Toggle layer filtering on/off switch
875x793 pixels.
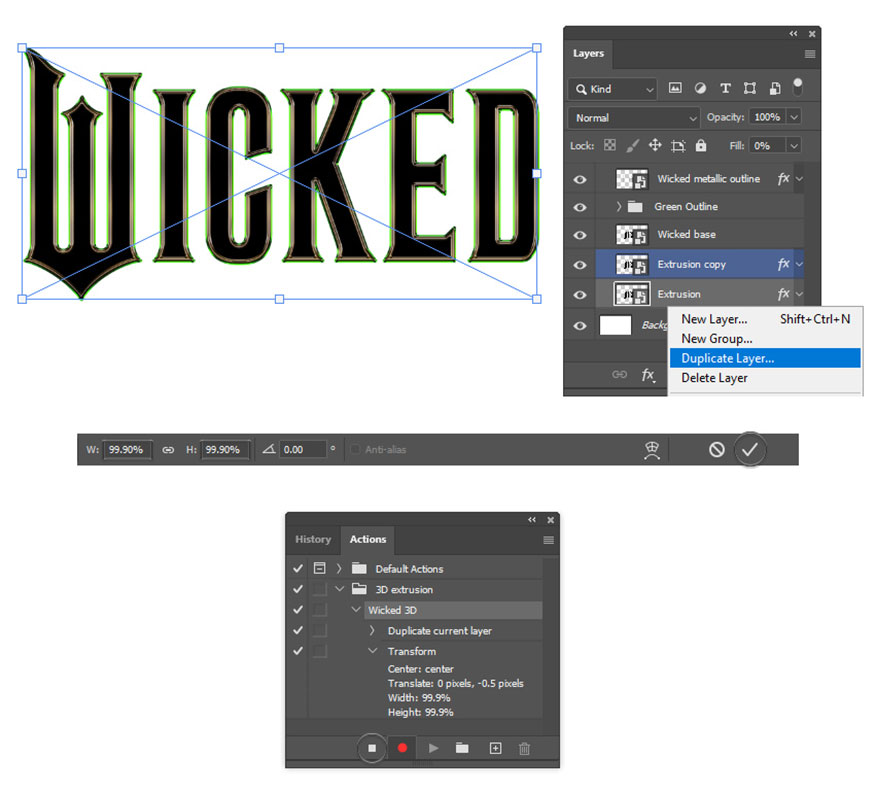[798, 86]
